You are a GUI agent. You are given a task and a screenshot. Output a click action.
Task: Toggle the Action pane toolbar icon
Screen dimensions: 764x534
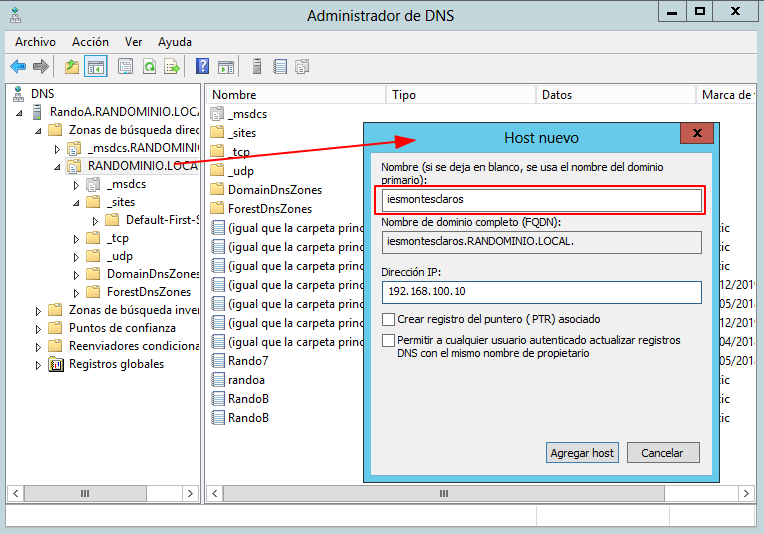pyautogui.click(x=226, y=66)
